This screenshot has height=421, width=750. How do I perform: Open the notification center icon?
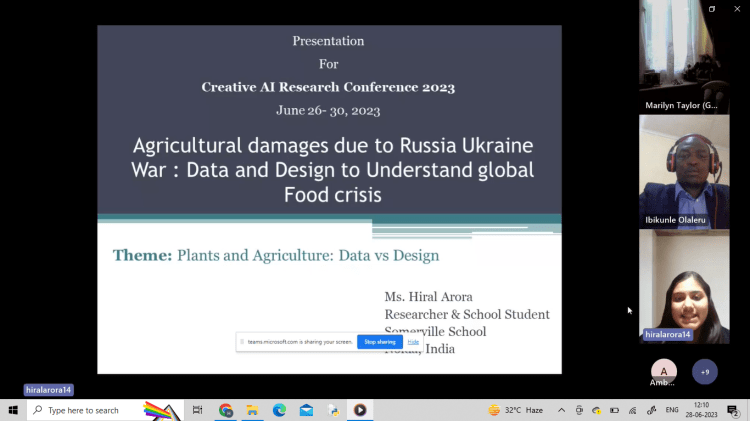click(733, 410)
